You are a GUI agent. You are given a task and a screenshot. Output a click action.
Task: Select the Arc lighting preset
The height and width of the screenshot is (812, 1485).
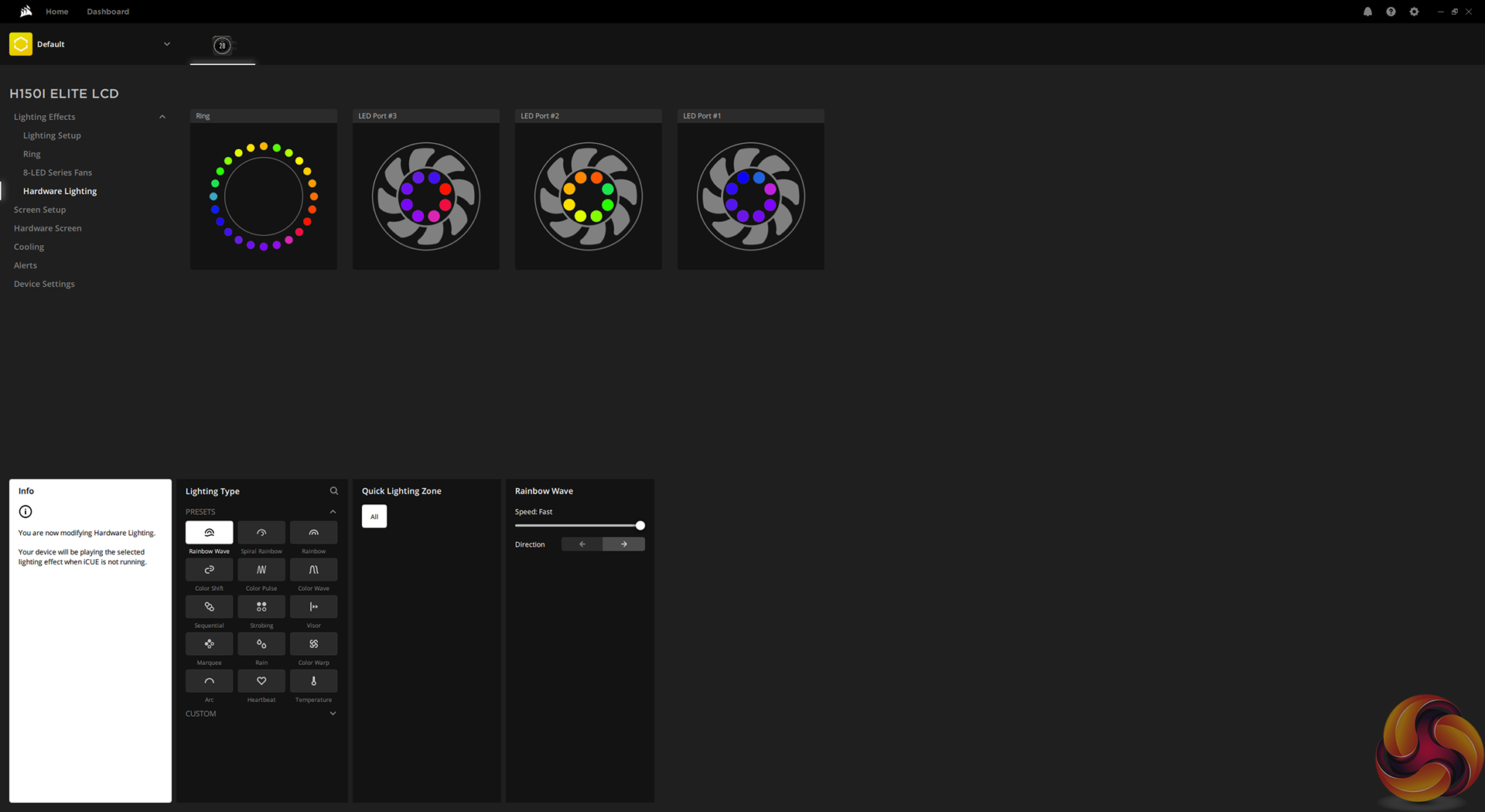tap(209, 681)
